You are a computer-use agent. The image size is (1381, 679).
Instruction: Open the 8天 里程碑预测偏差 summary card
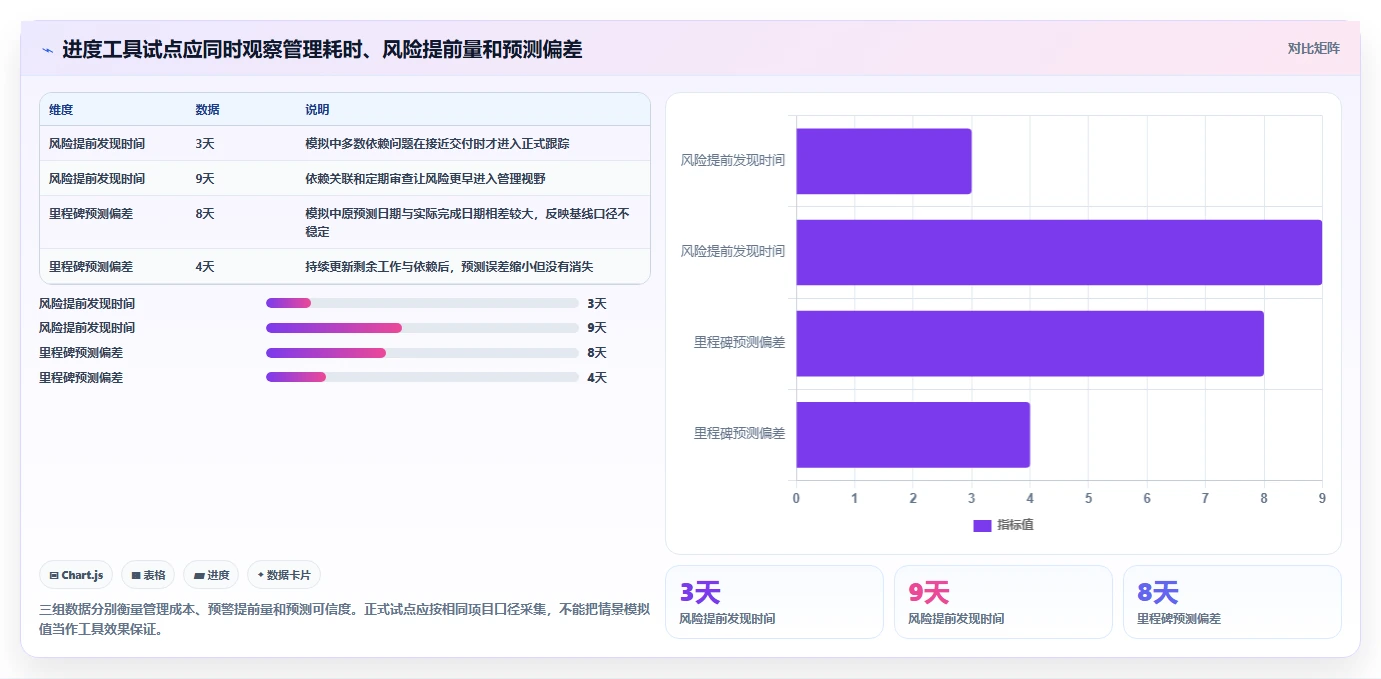coord(1232,602)
